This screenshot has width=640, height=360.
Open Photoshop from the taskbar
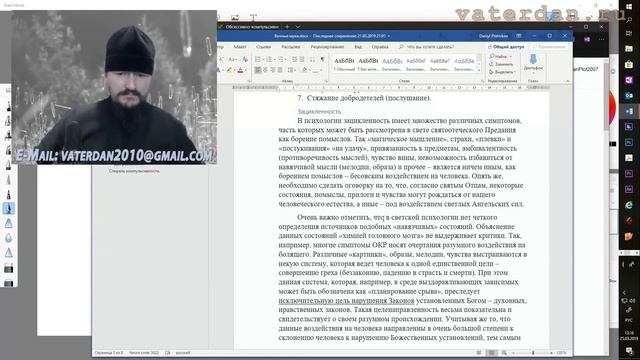(x=629, y=142)
